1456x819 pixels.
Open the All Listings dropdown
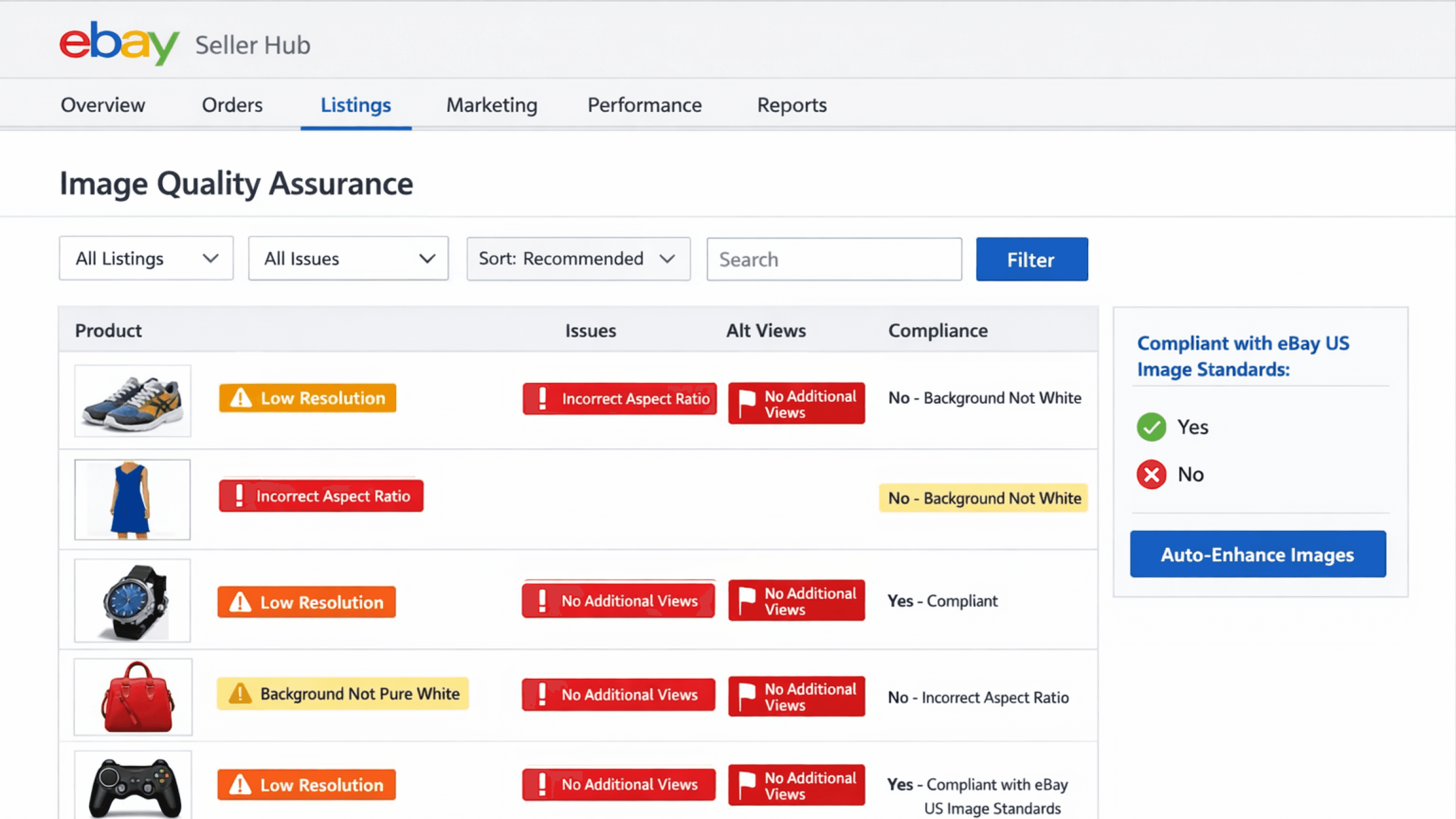146,258
